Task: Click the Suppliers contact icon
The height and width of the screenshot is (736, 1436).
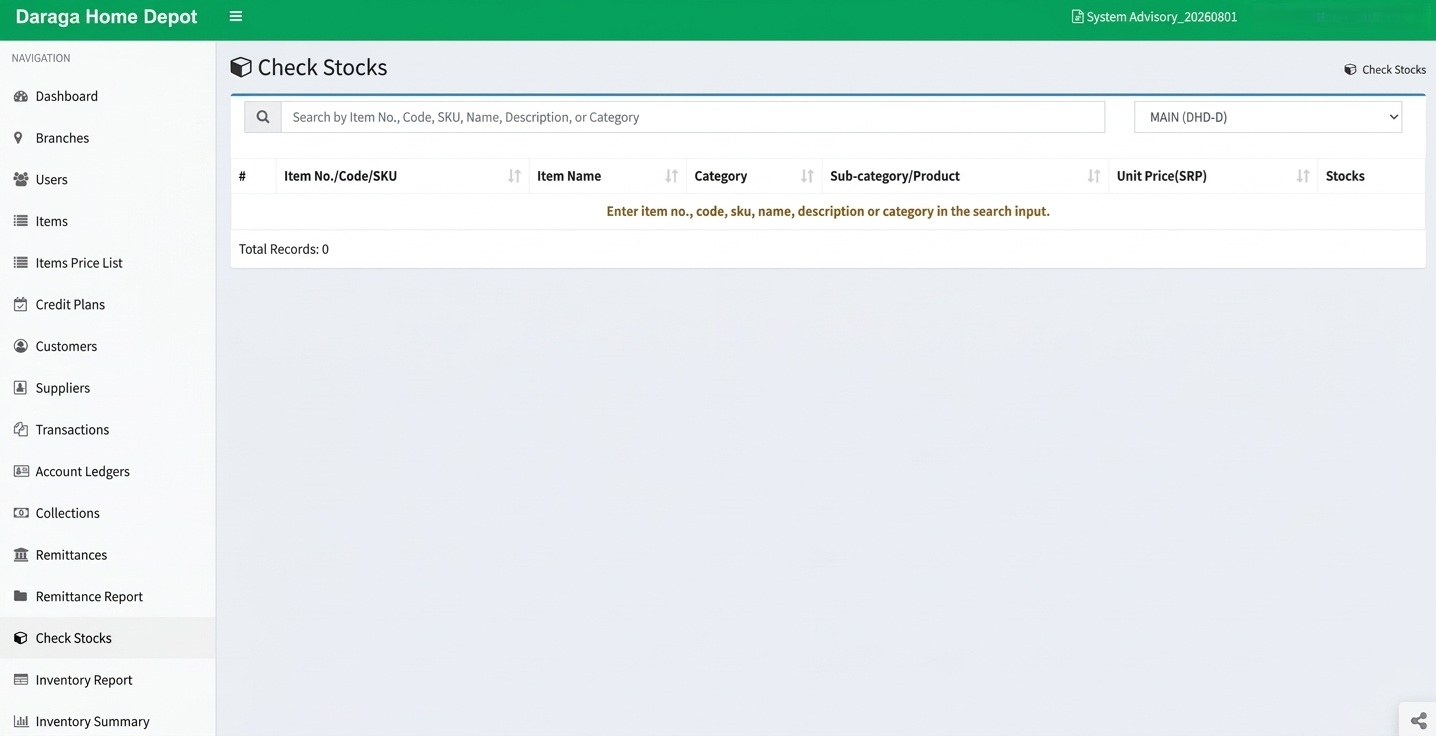Action: pos(20,388)
